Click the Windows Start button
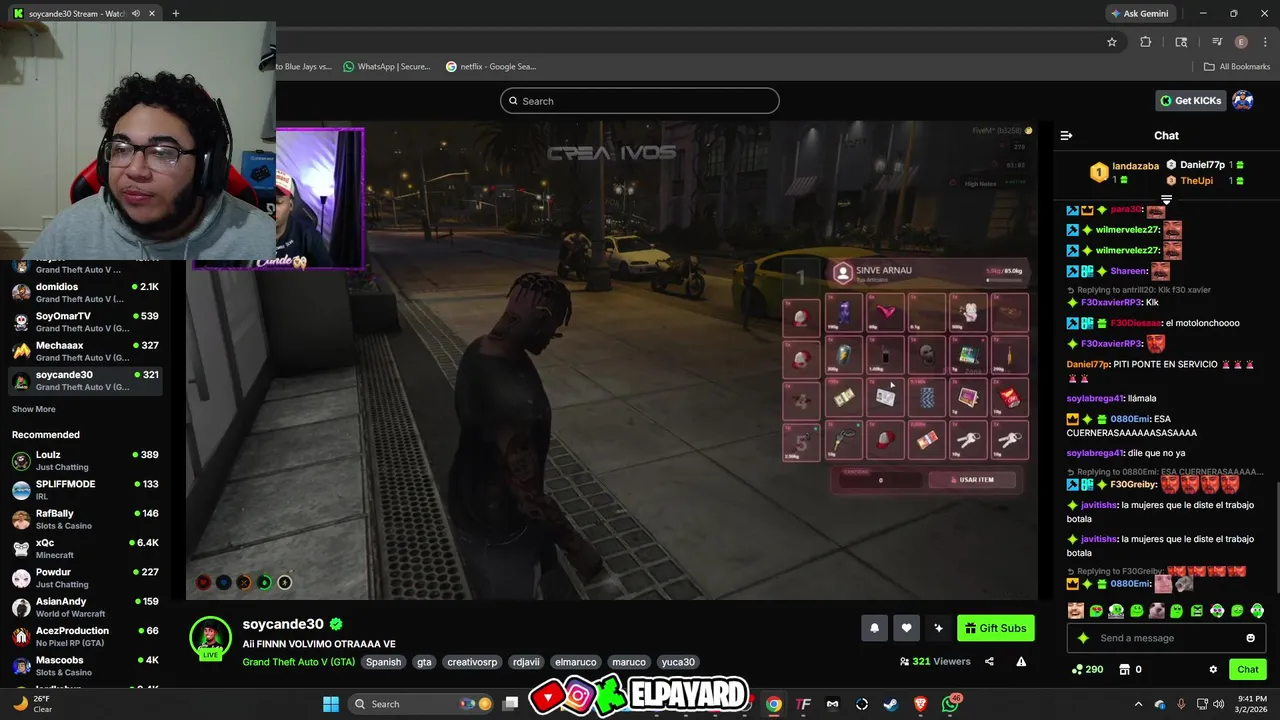This screenshot has width=1280, height=720. 331,704
